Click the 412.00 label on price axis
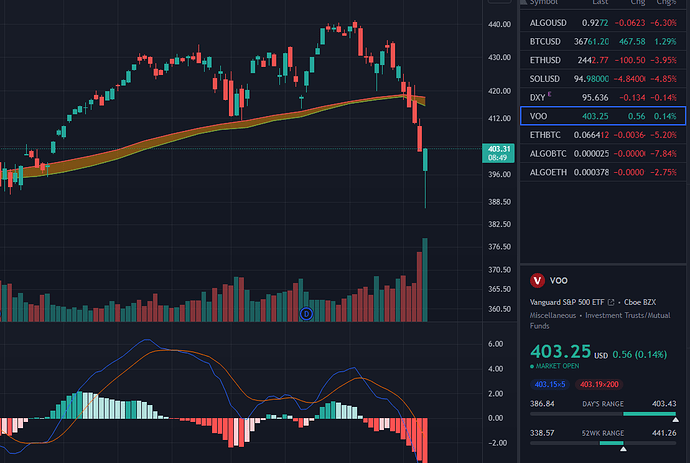This screenshot has height=463, width=690. coord(499,118)
